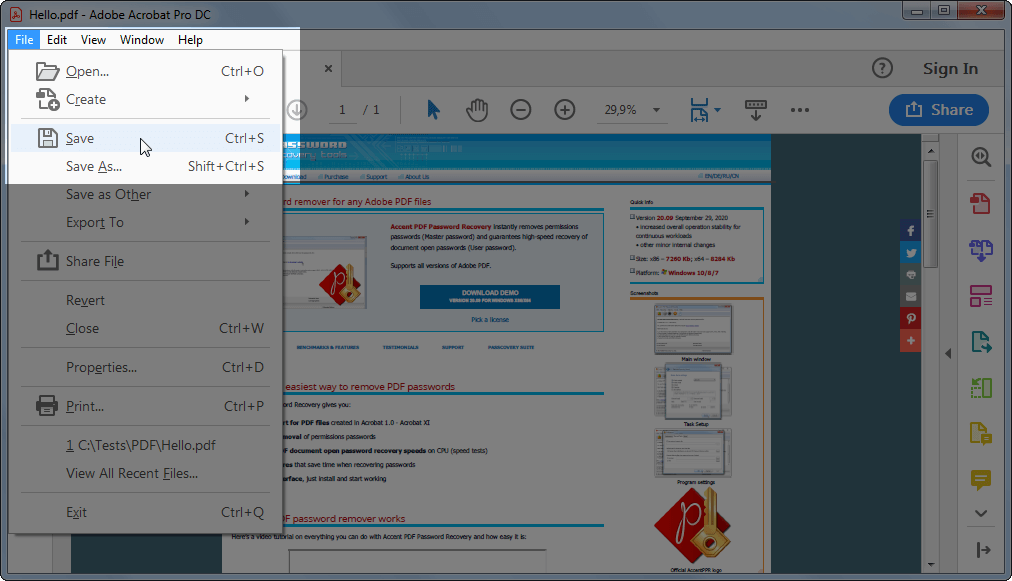Click the Share File upload icon
Screen dimensions: 1012x581
[47, 261]
